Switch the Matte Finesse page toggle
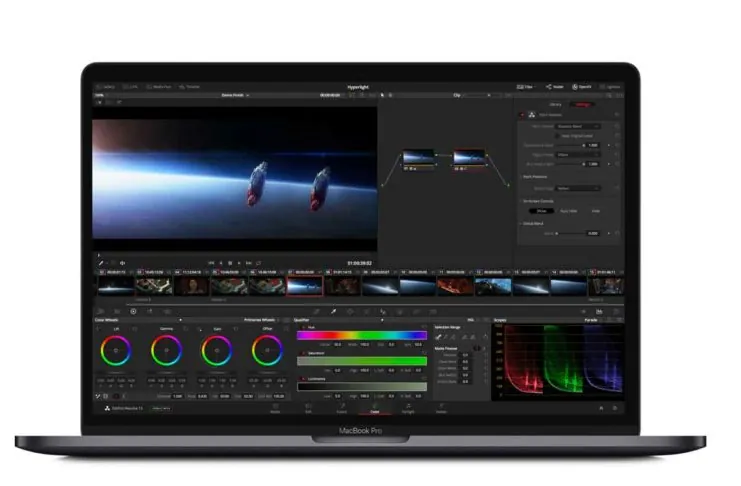This screenshot has height=486, width=741. point(477,348)
